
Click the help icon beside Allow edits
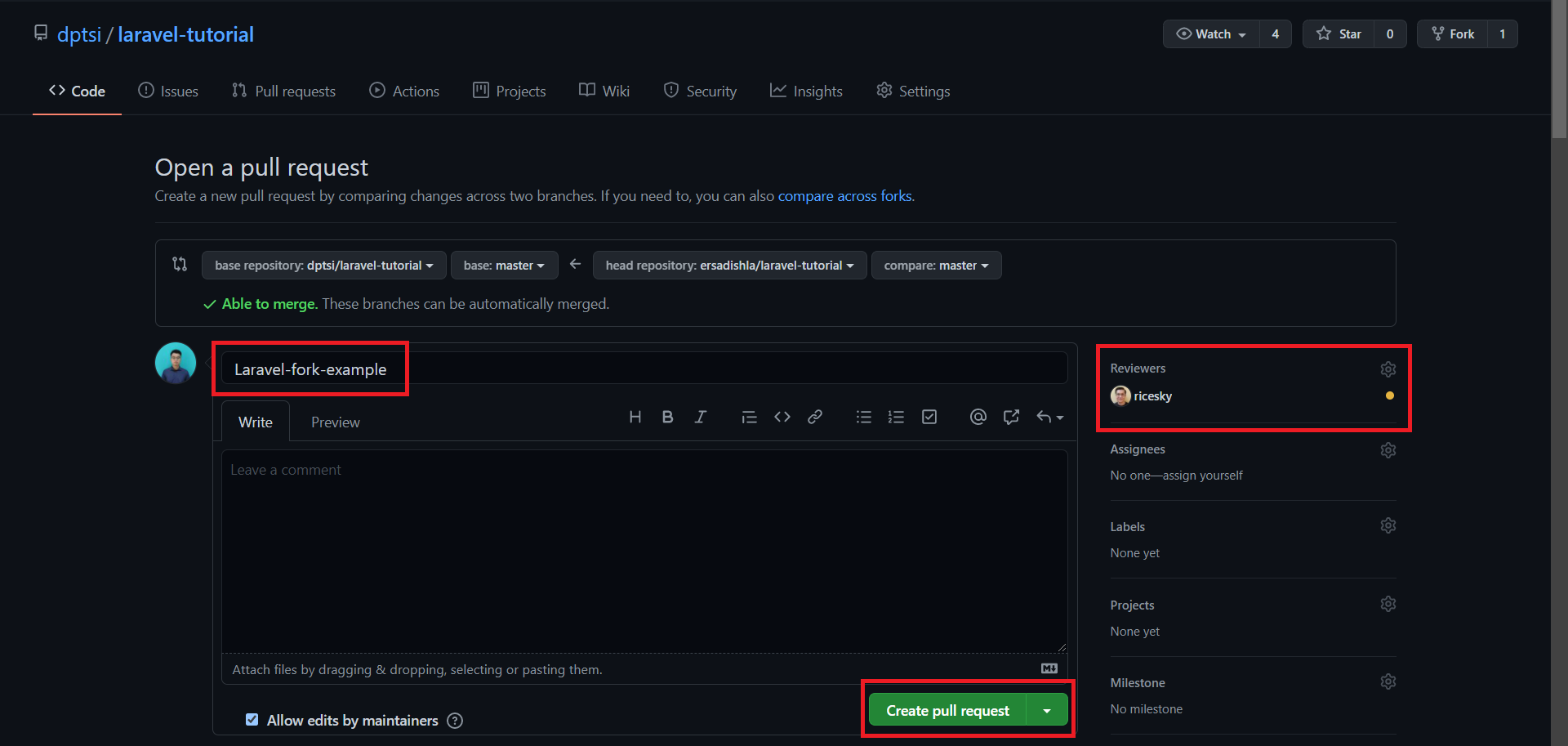coord(455,721)
